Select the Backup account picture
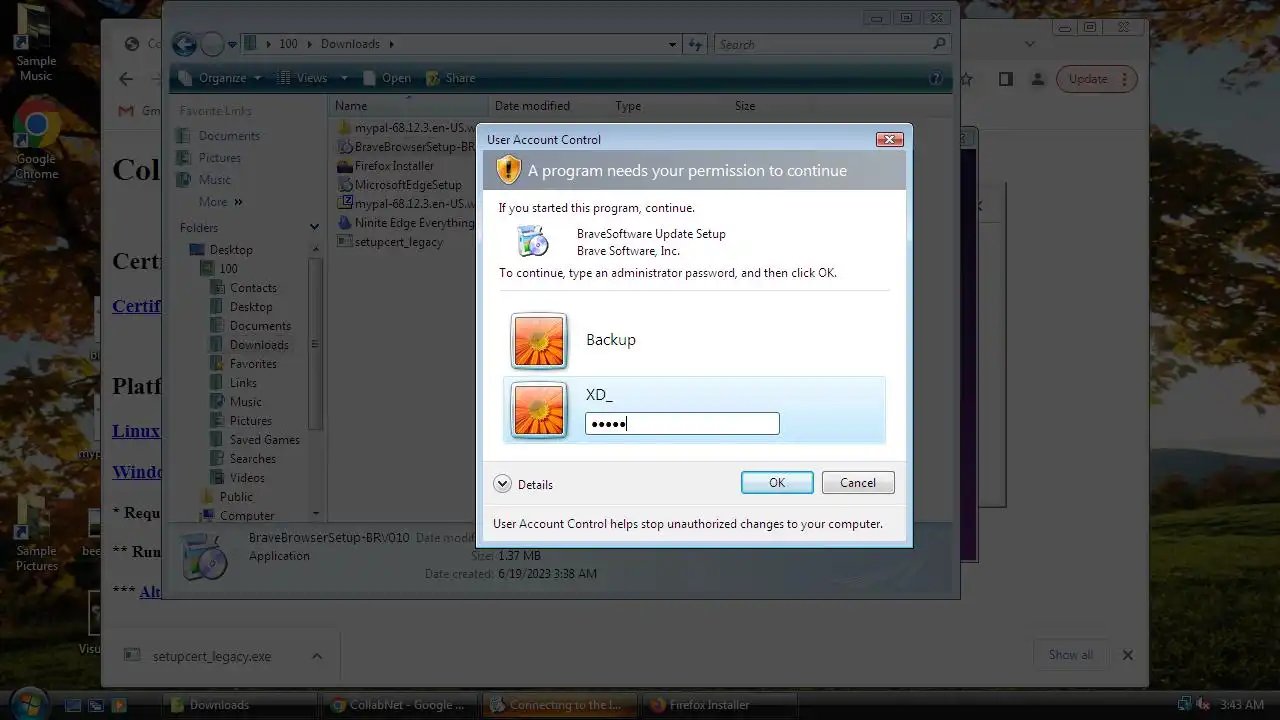The width and height of the screenshot is (1280, 720). [539, 341]
